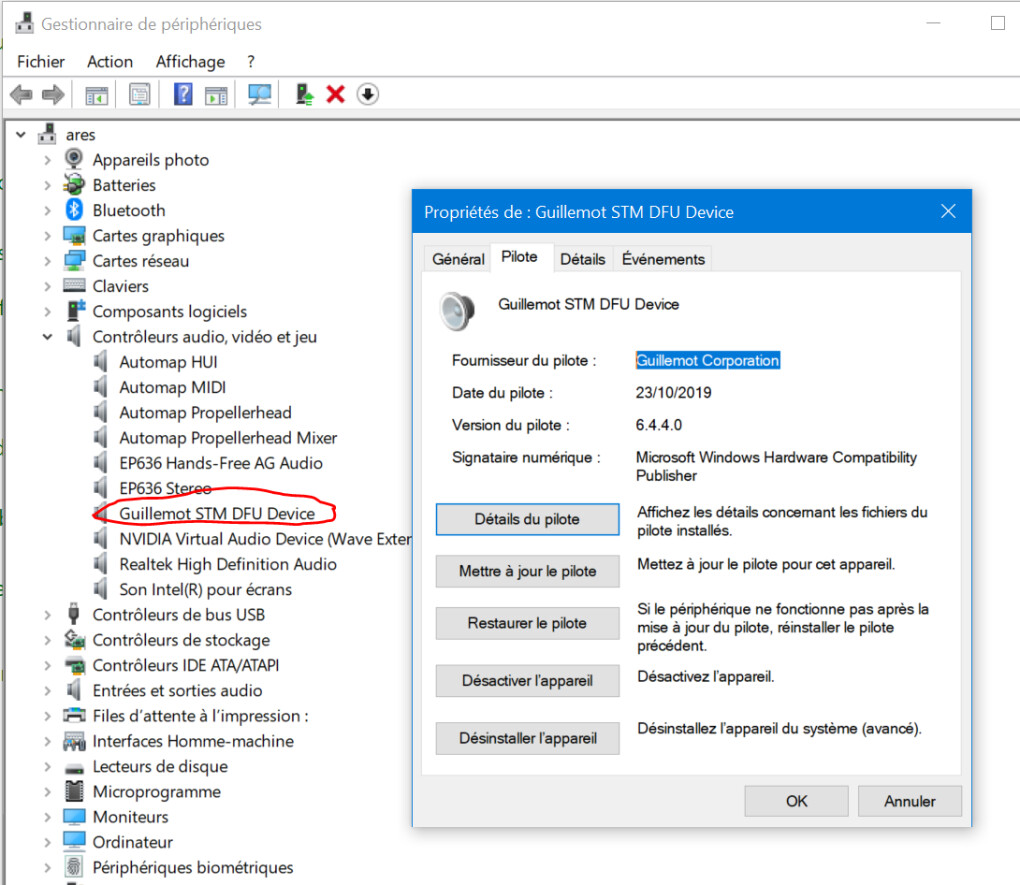
Task: Click the Moniteurs display icon
Action: (74, 816)
